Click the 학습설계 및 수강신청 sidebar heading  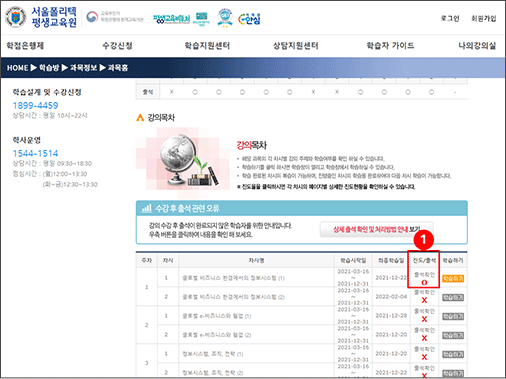(47, 92)
